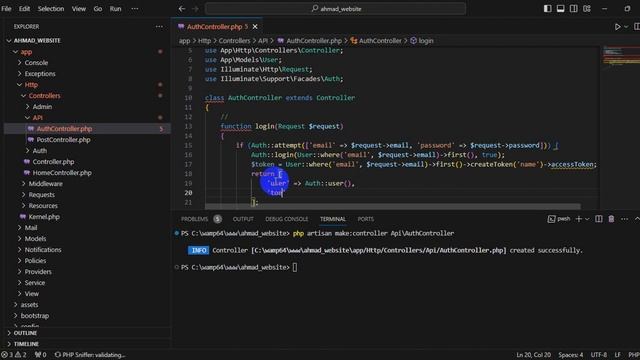Open the customize layout icon
The width and height of the screenshot is (640, 360).
(x=587, y=9)
